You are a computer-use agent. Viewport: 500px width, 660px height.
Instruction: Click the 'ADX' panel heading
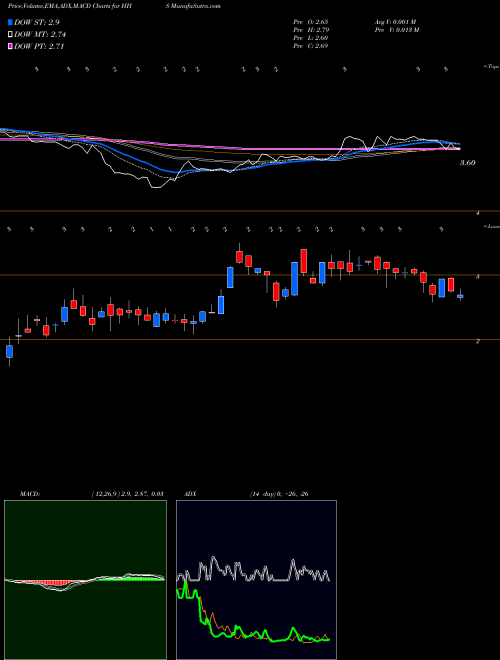pos(190,493)
